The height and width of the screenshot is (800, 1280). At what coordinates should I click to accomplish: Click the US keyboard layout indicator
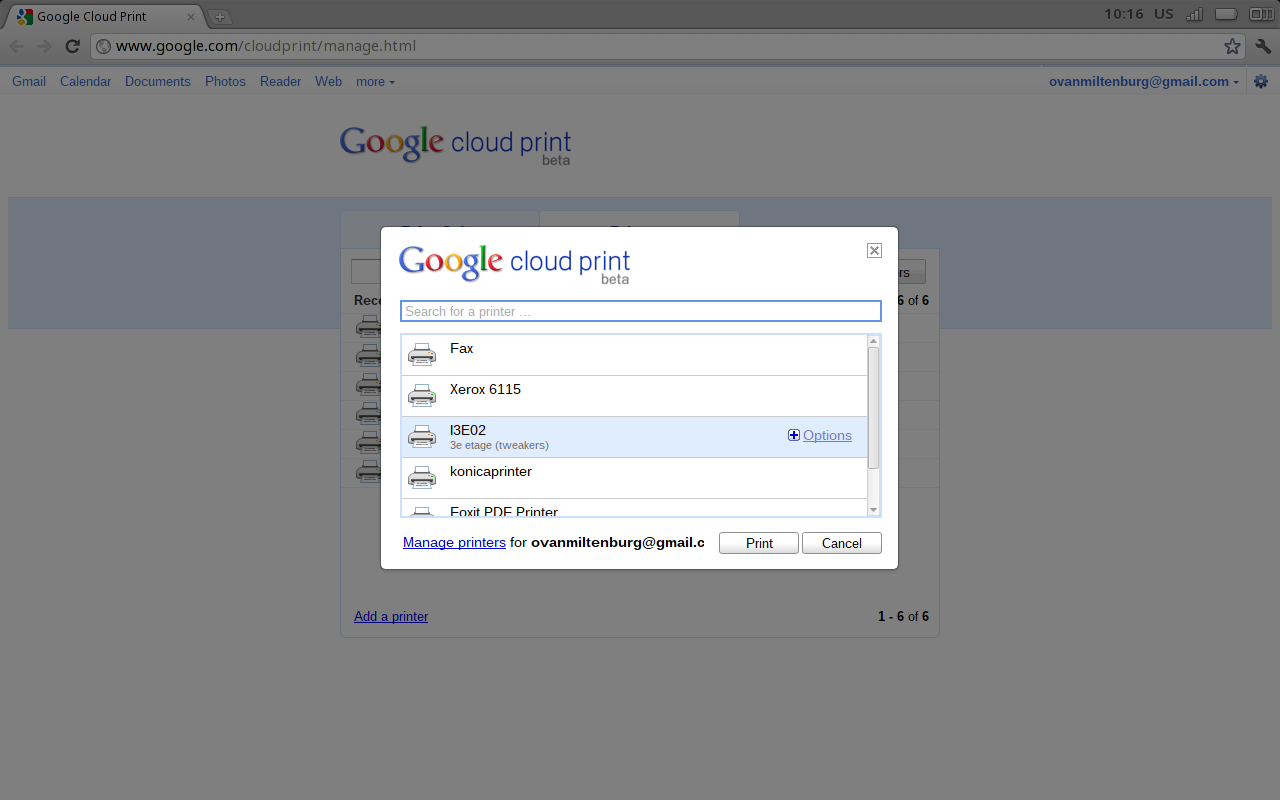coord(1164,14)
